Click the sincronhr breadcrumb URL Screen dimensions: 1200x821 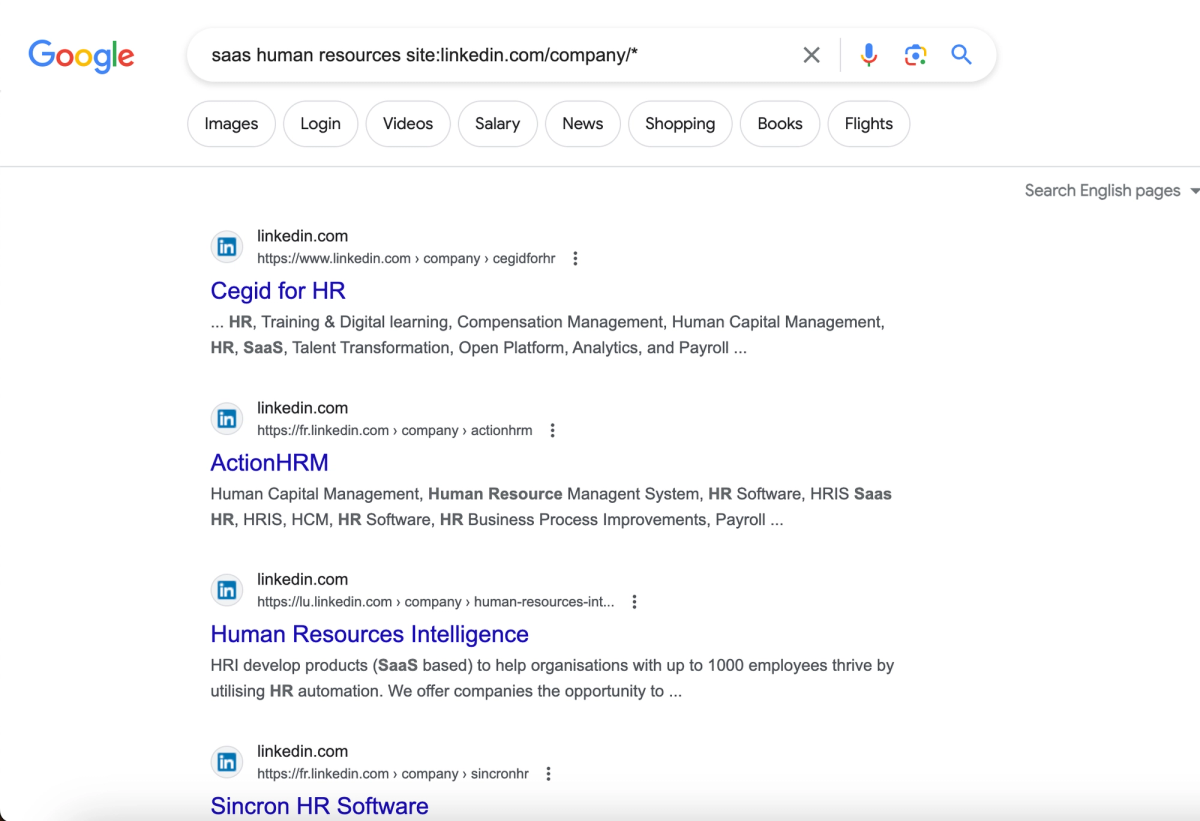(393, 774)
